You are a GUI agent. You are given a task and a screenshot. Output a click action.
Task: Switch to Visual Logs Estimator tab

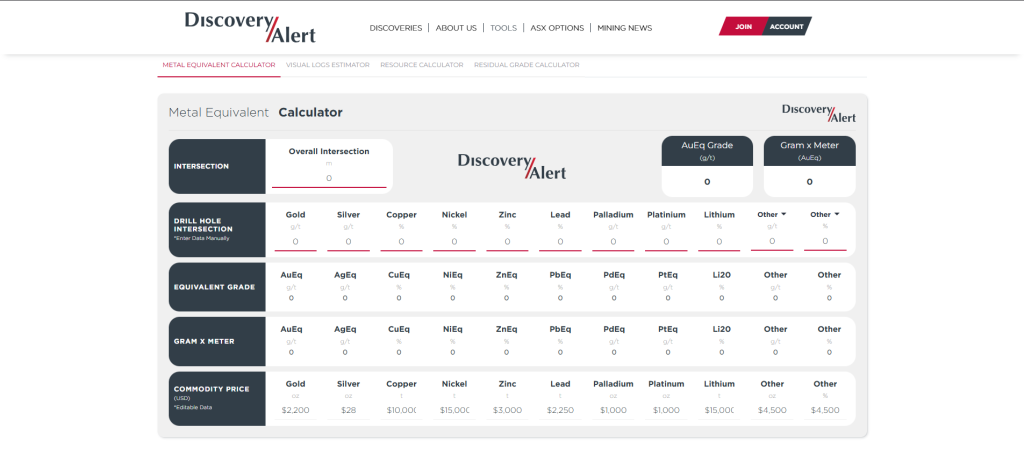(x=328, y=65)
